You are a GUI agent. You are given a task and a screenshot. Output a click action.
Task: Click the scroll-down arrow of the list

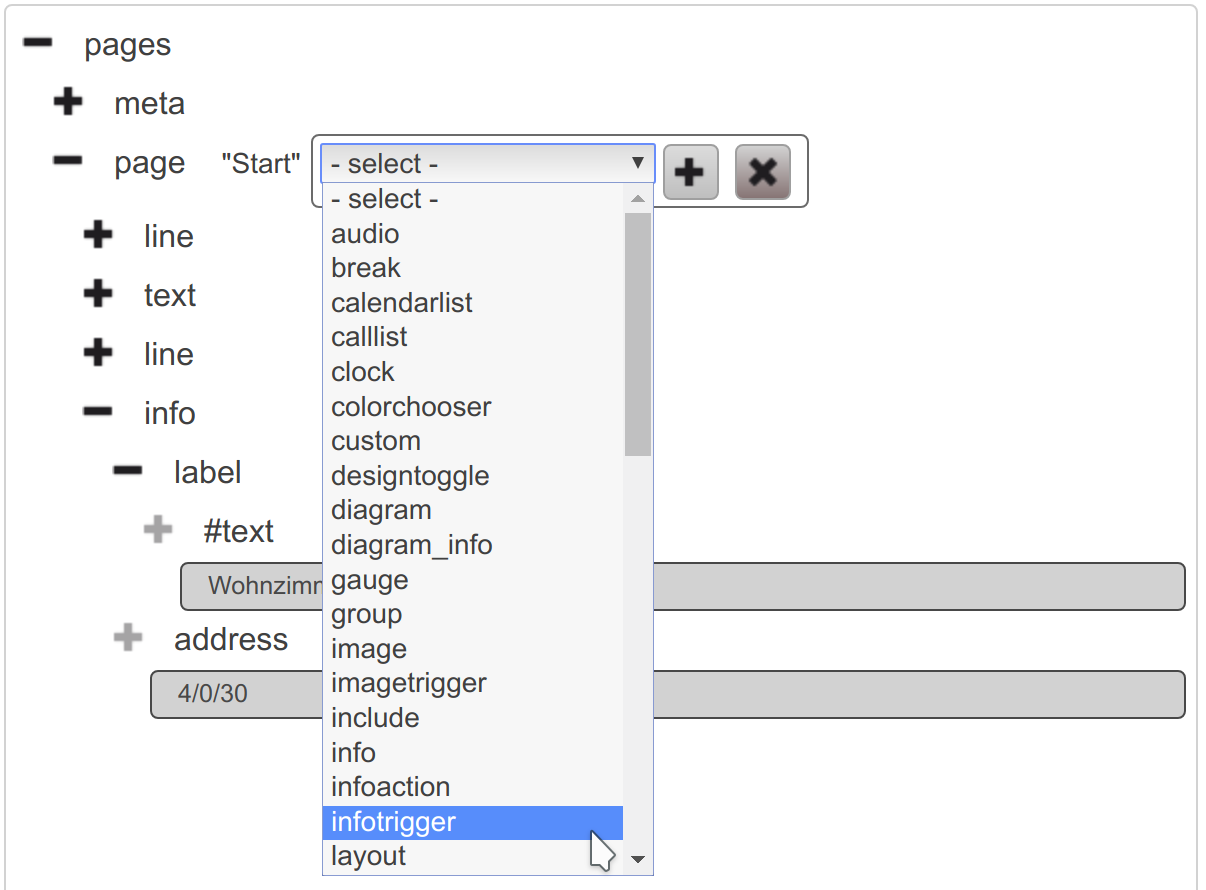click(x=637, y=859)
